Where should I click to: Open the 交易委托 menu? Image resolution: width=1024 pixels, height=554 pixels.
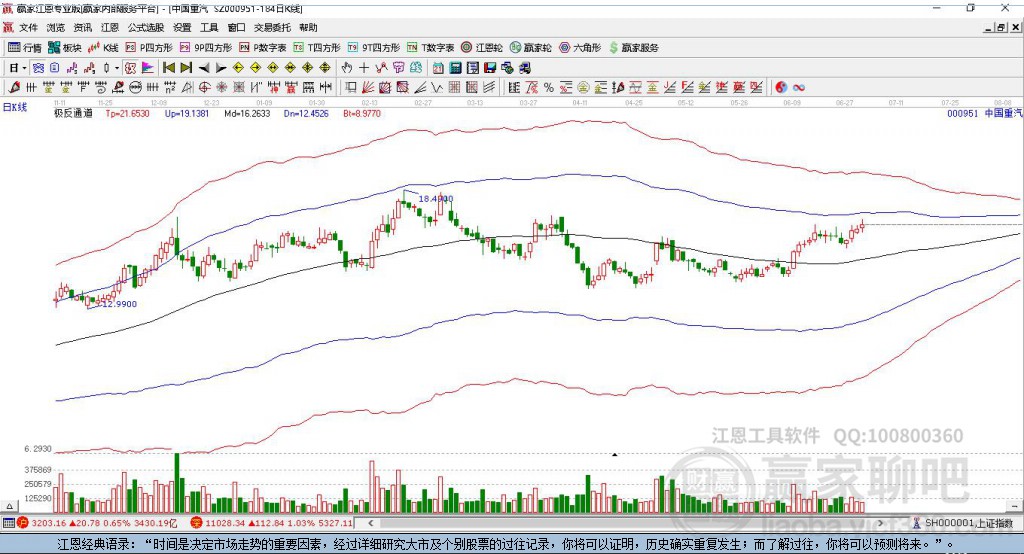click(x=272, y=27)
